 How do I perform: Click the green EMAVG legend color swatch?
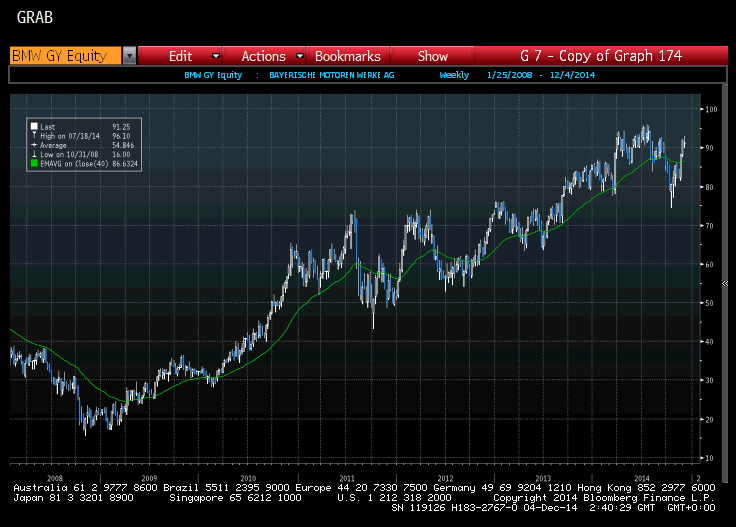[34, 164]
